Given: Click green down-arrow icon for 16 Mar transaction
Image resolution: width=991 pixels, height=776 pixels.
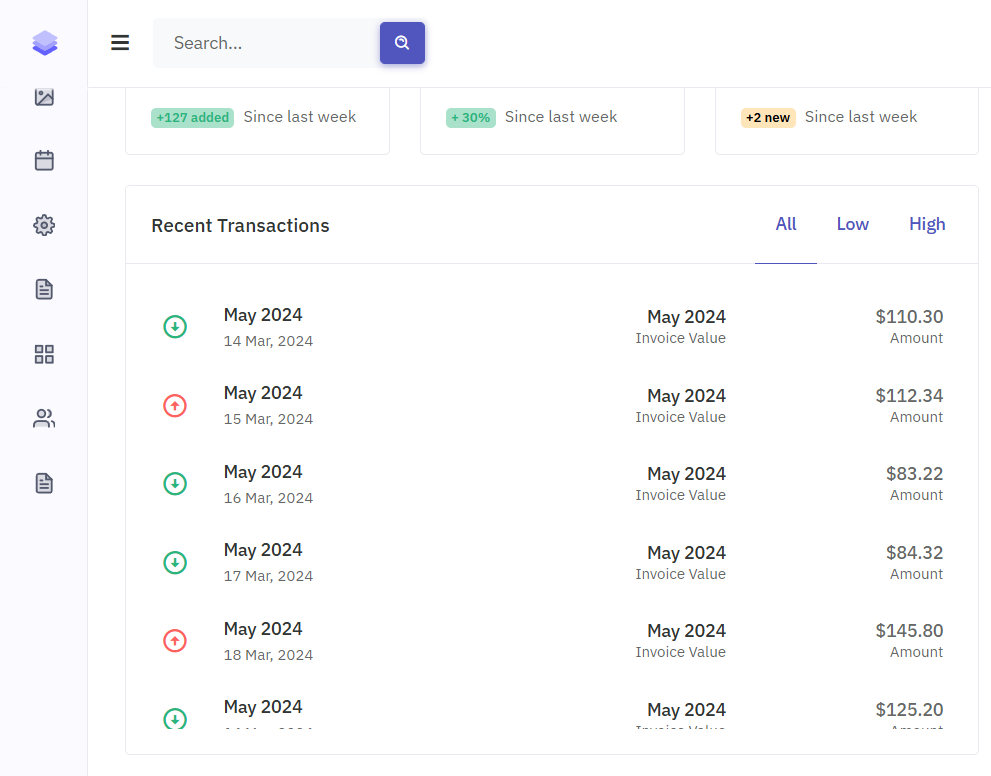Looking at the screenshot, I should 175,484.
